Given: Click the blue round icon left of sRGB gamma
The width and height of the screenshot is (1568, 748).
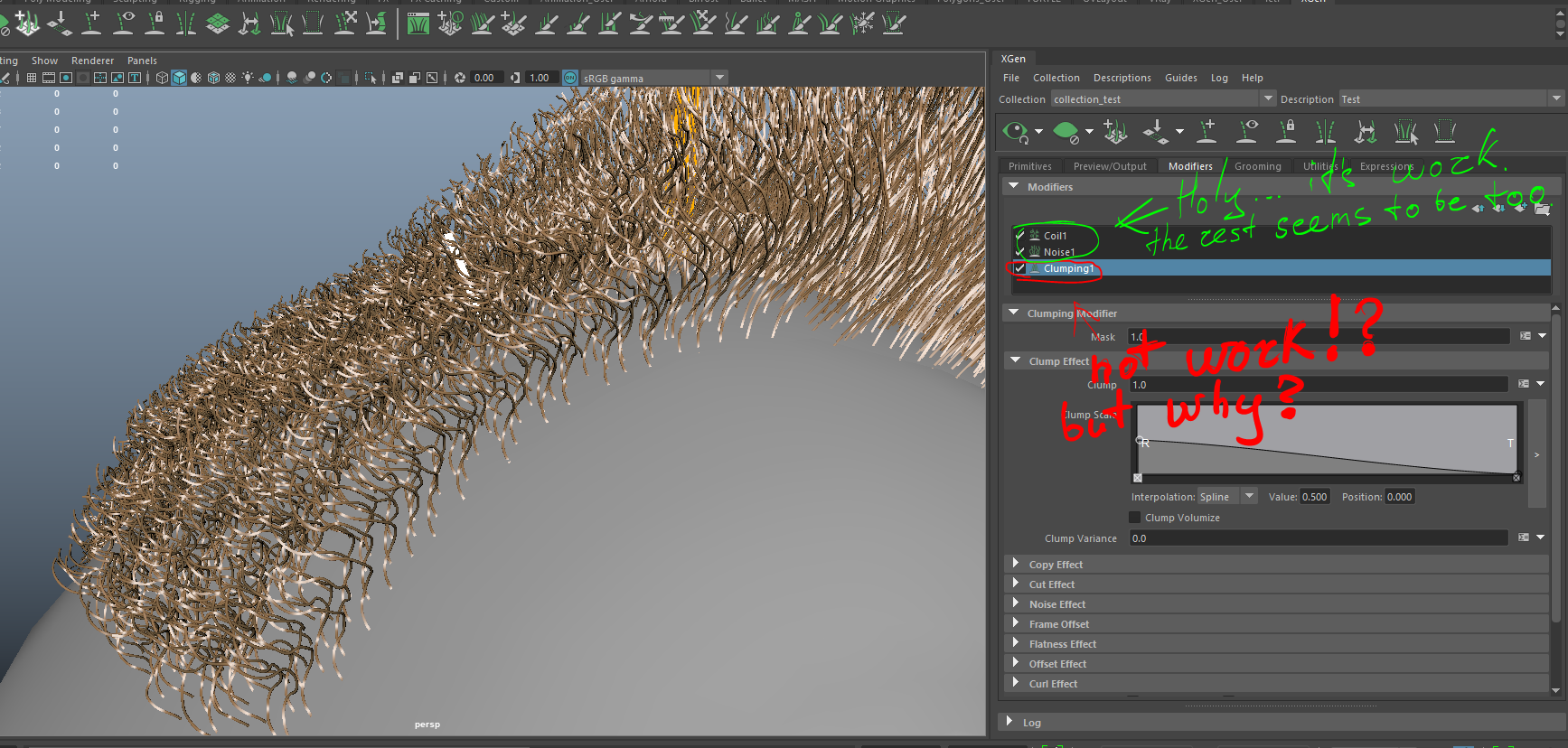Looking at the screenshot, I should pyautogui.click(x=570, y=78).
